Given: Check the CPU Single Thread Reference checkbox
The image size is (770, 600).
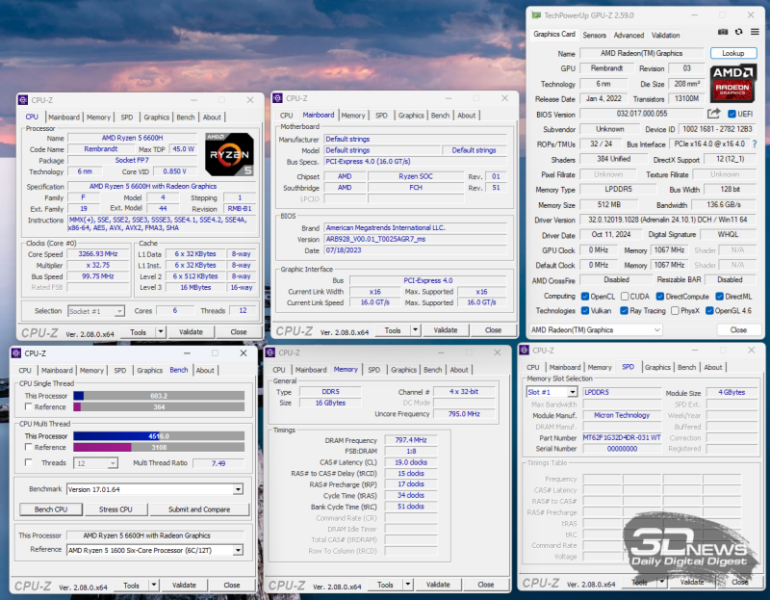Looking at the screenshot, I should [29, 407].
